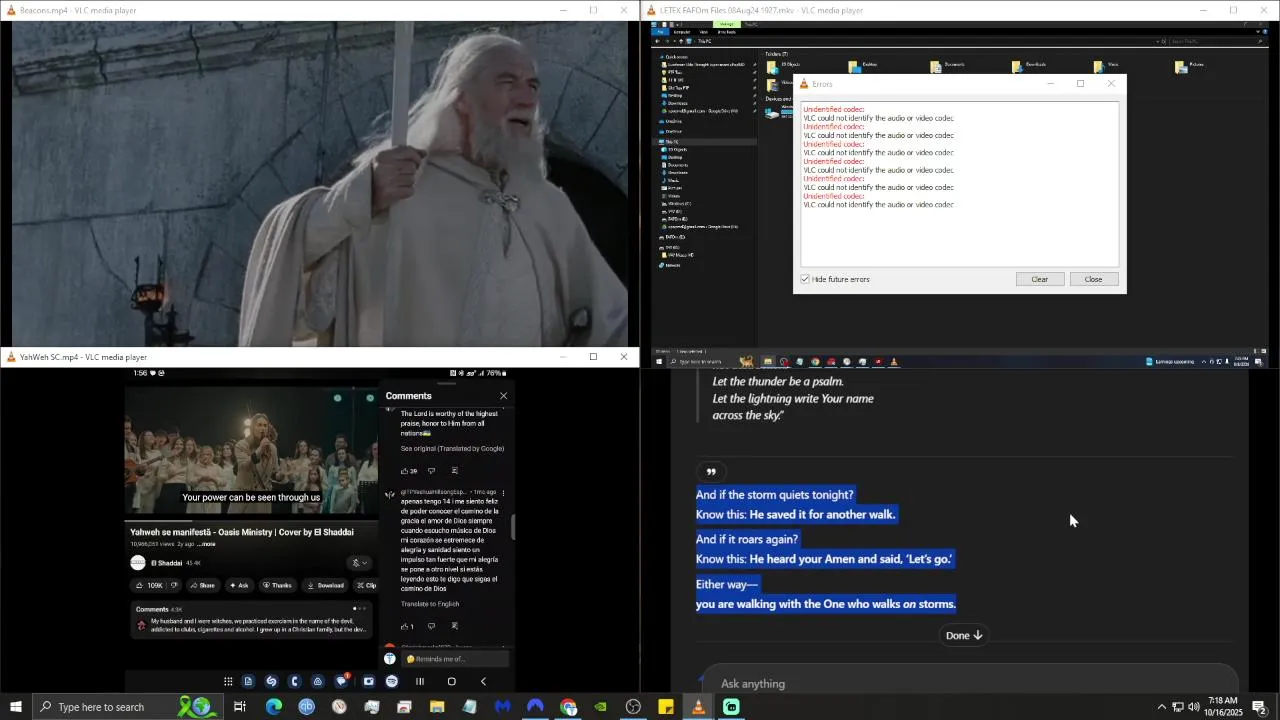The width and height of the screenshot is (1280, 720).
Task: Click the Done button with down arrow
Action: click(x=964, y=635)
